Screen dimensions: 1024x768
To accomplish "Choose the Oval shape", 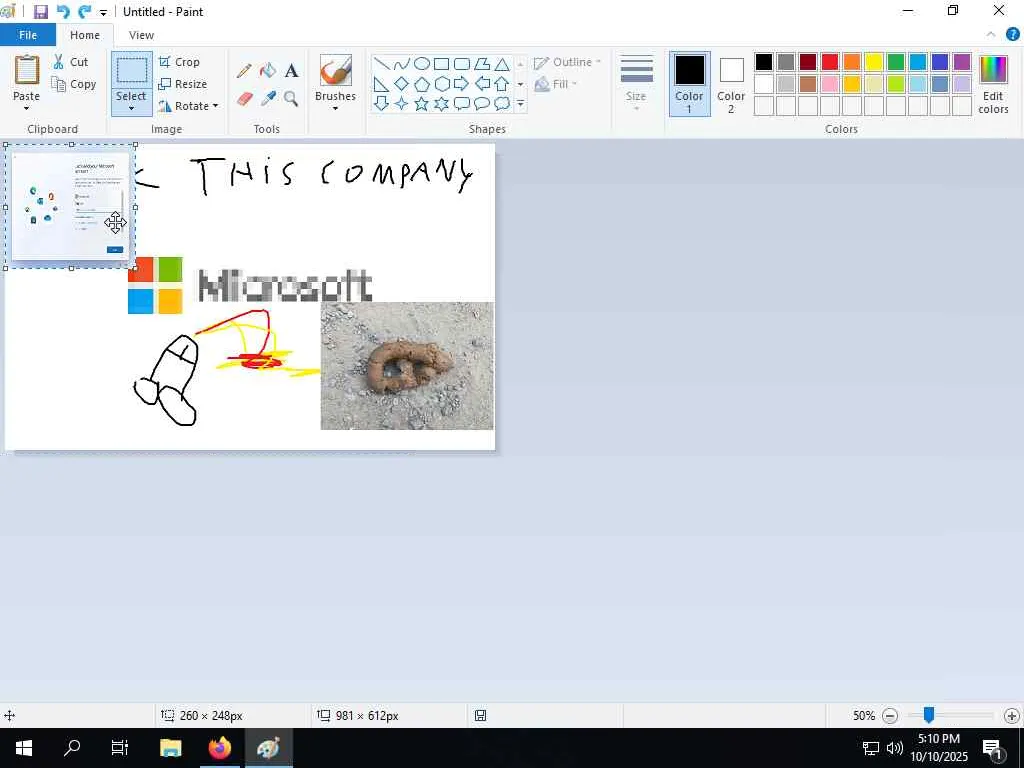I will 422,64.
